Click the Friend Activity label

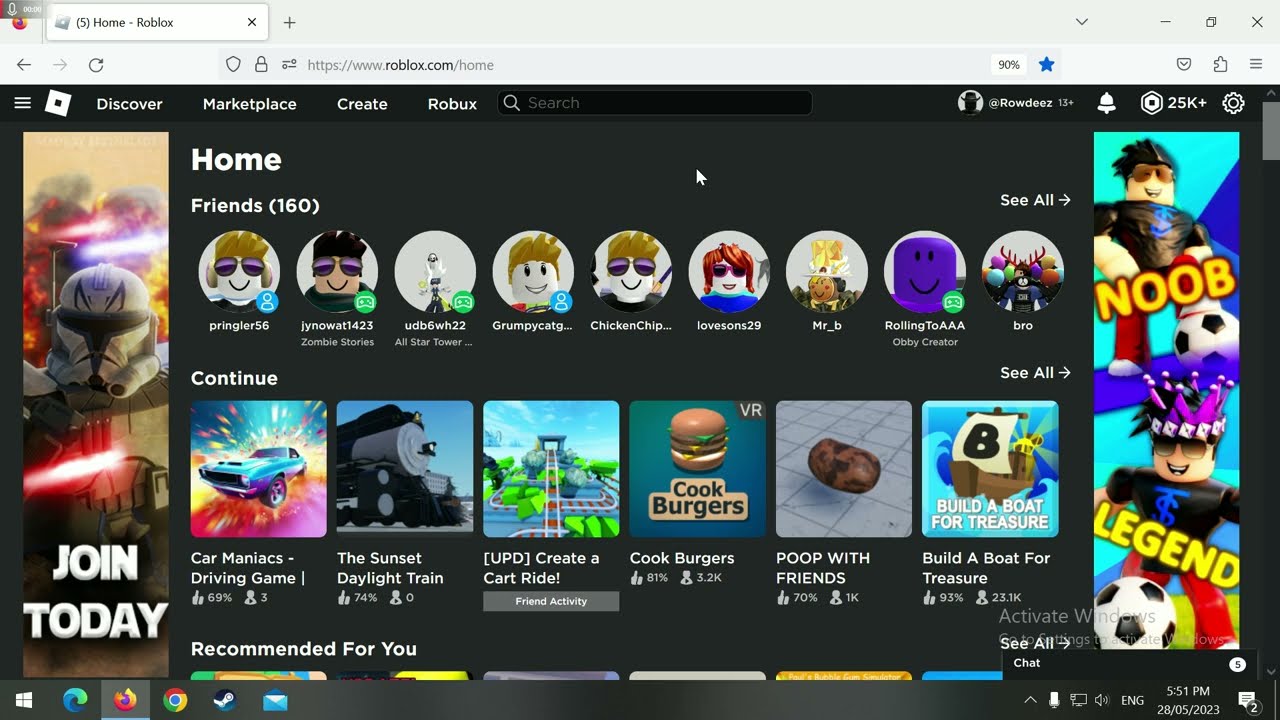coord(551,601)
